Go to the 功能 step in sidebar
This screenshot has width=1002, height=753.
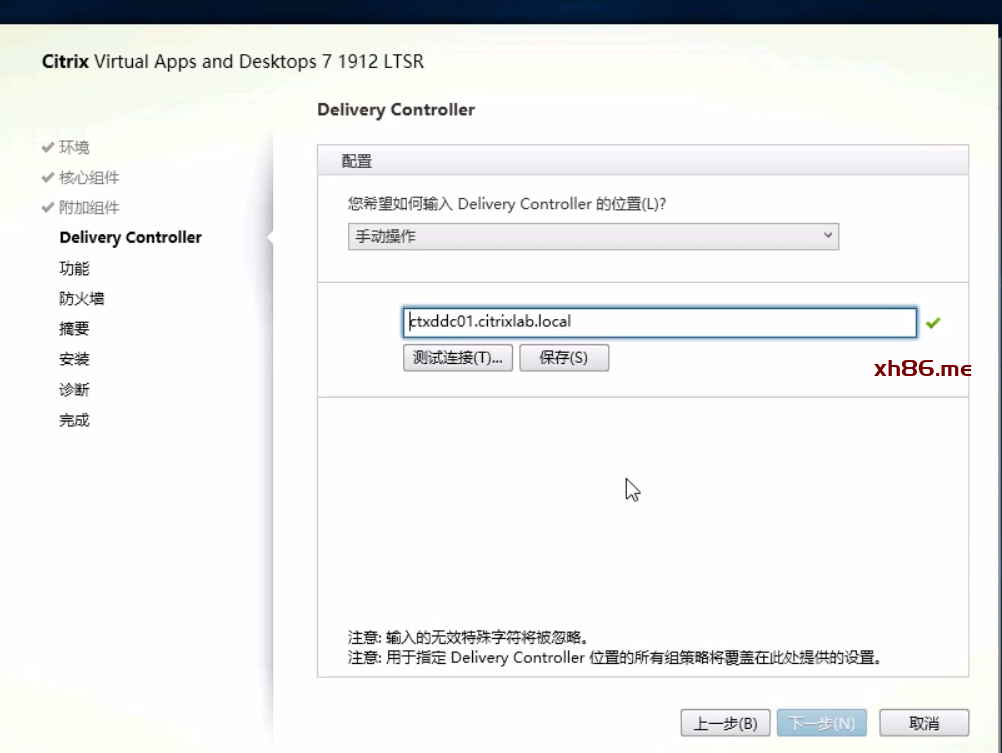(74, 268)
